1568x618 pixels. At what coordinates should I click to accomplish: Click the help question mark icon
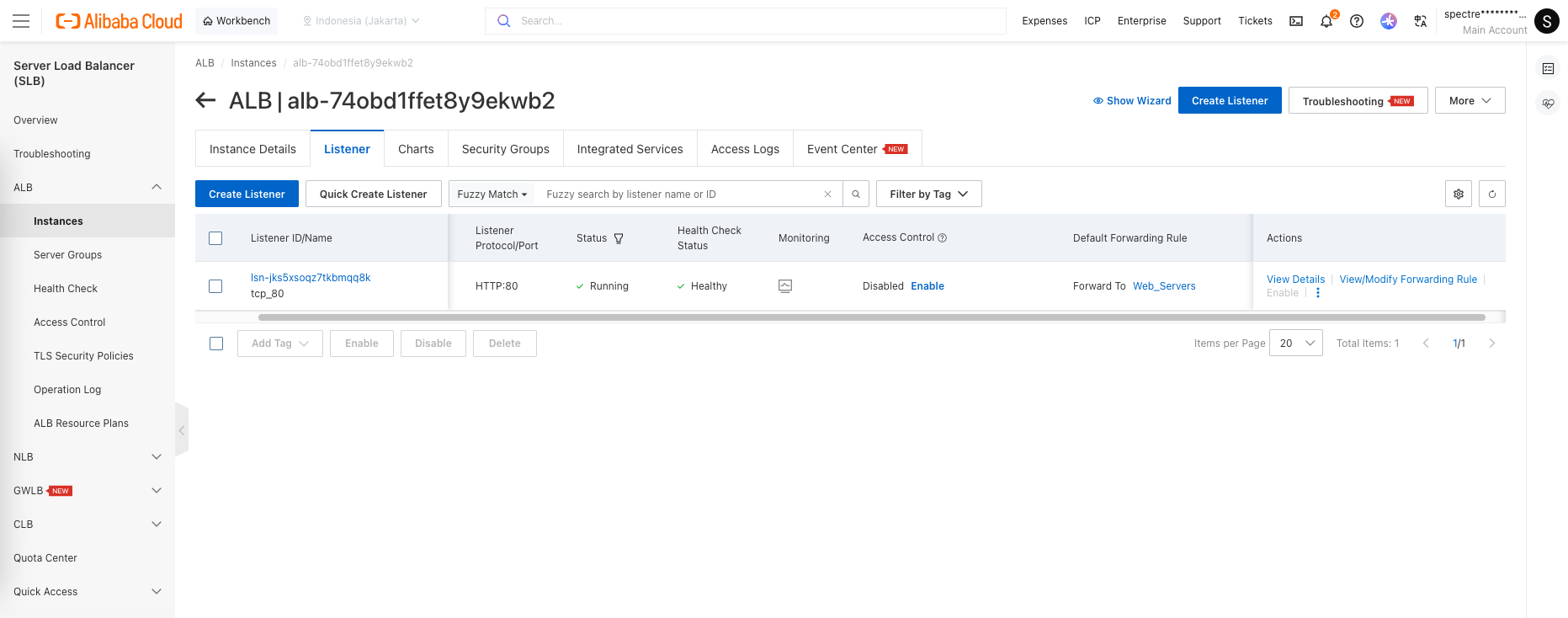pyautogui.click(x=1357, y=21)
